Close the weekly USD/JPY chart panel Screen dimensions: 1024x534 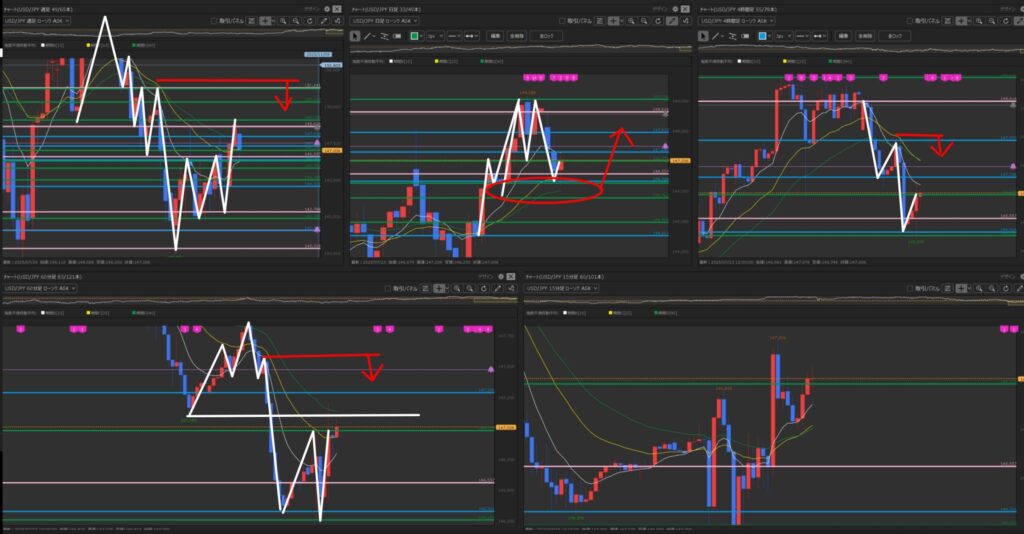click(337, 9)
